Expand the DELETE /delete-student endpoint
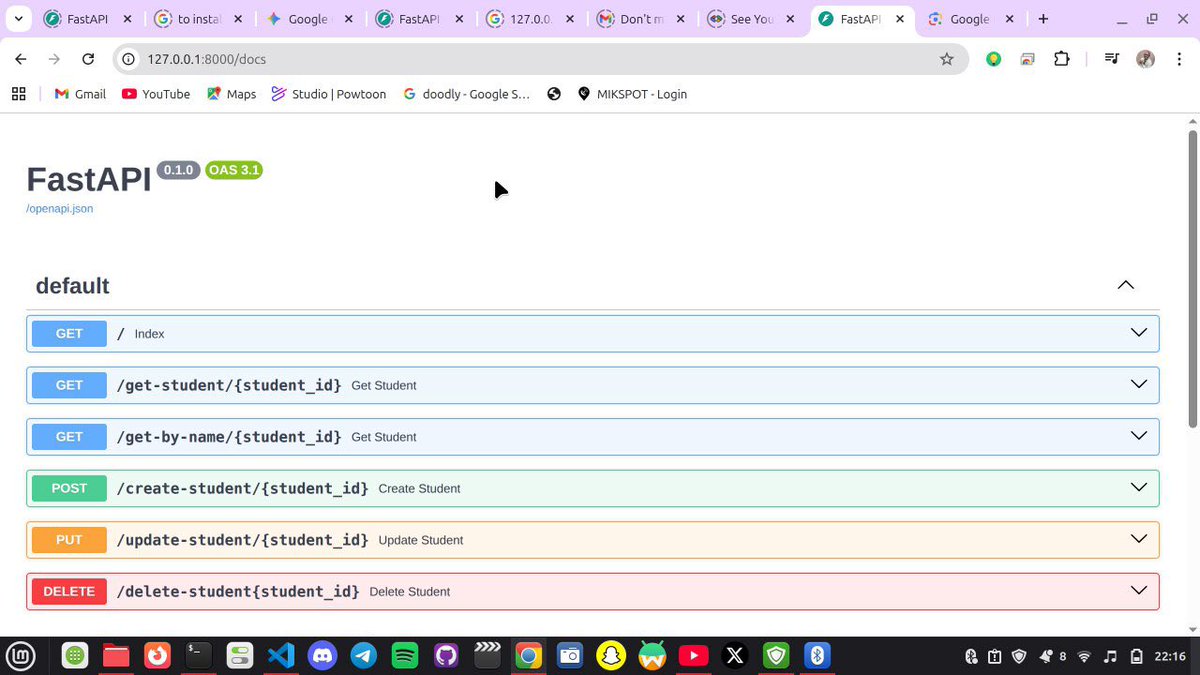Image resolution: width=1200 pixels, height=675 pixels. tap(592, 591)
